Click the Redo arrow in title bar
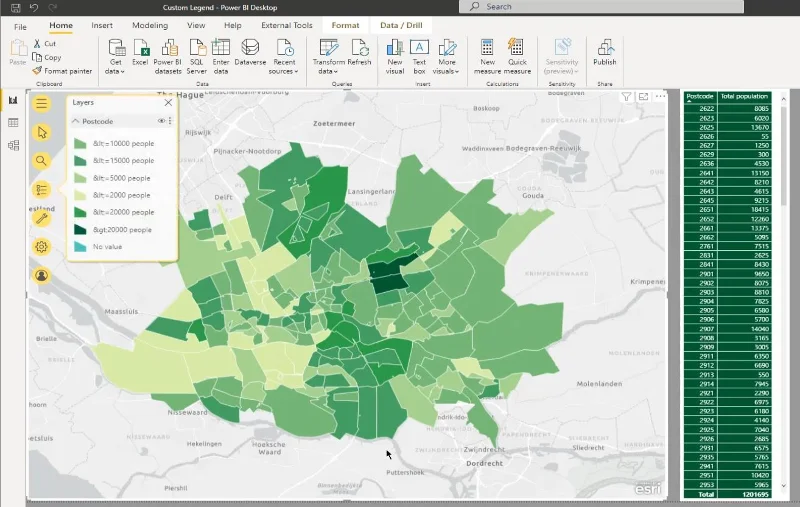 tap(53, 8)
